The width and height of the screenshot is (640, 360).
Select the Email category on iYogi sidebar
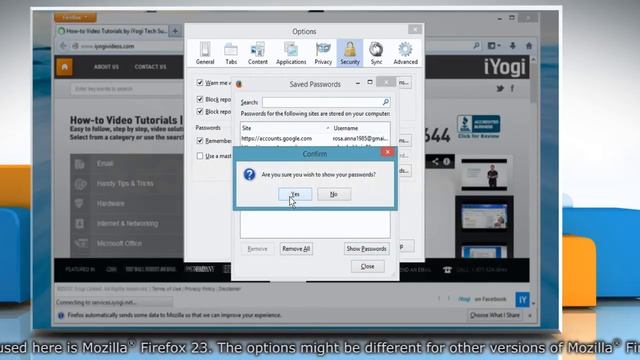coord(105,164)
